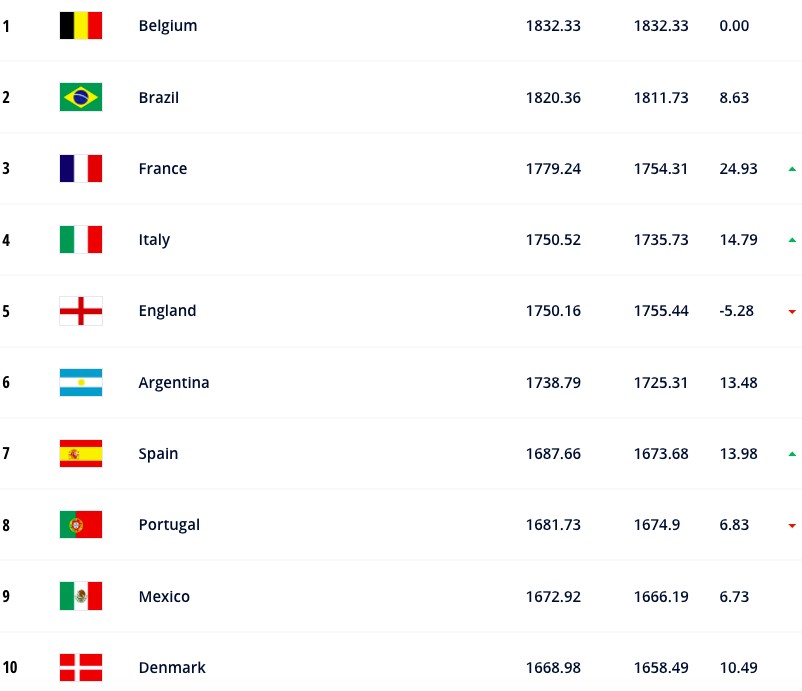Select the Argentina flag icon
802x691 pixels.
(x=81, y=382)
